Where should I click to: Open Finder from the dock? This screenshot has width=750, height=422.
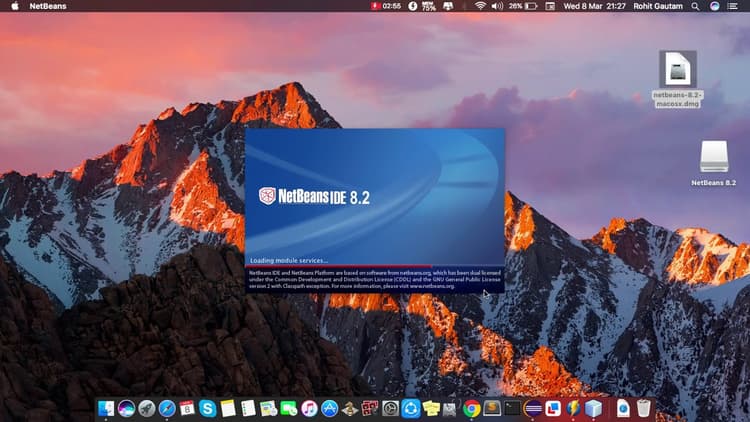[x=106, y=409]
